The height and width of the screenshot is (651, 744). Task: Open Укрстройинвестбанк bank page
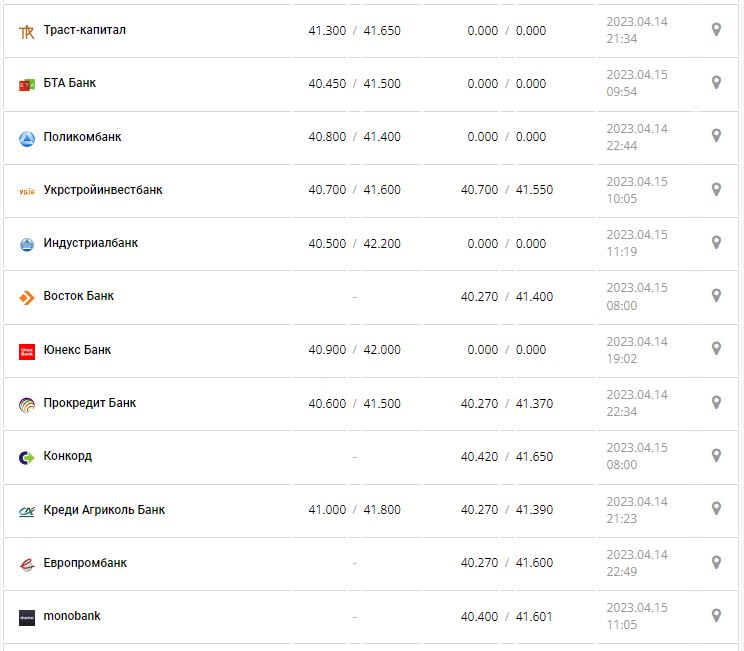click(x=103, y=189)
